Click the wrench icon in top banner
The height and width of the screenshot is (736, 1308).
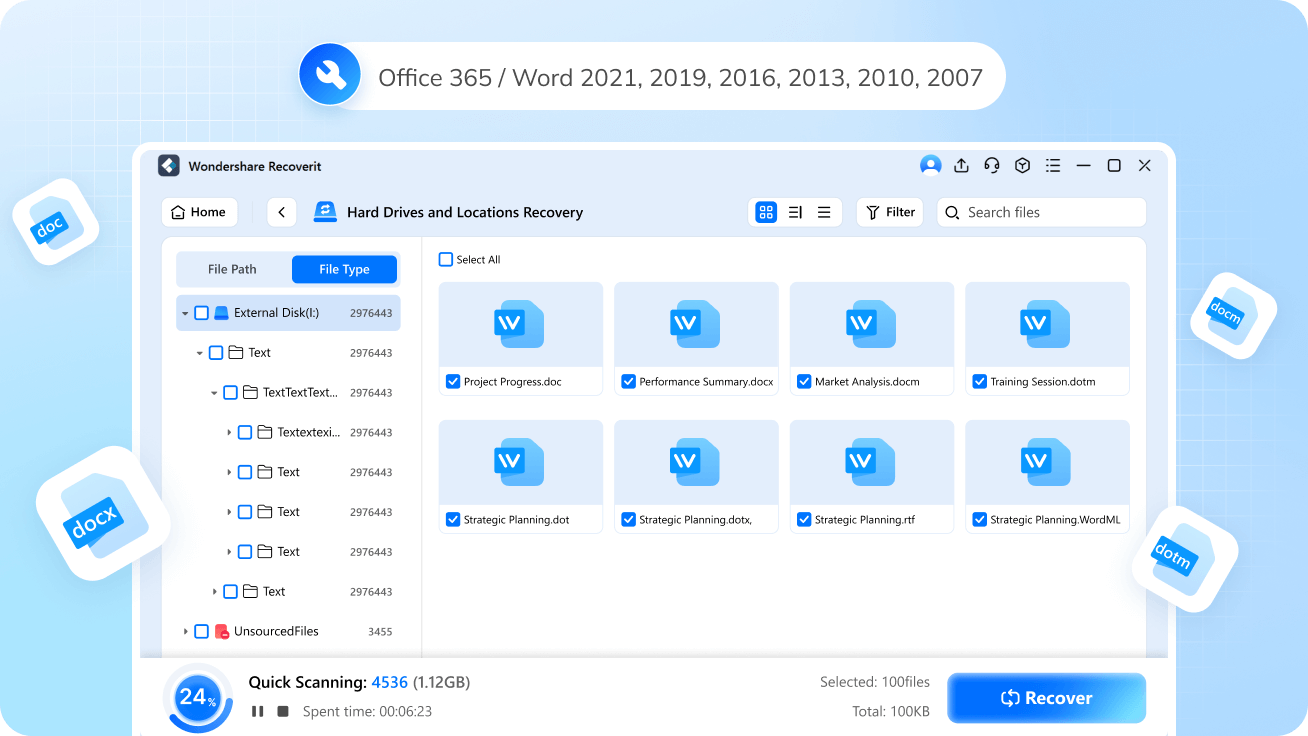(331, 75)
